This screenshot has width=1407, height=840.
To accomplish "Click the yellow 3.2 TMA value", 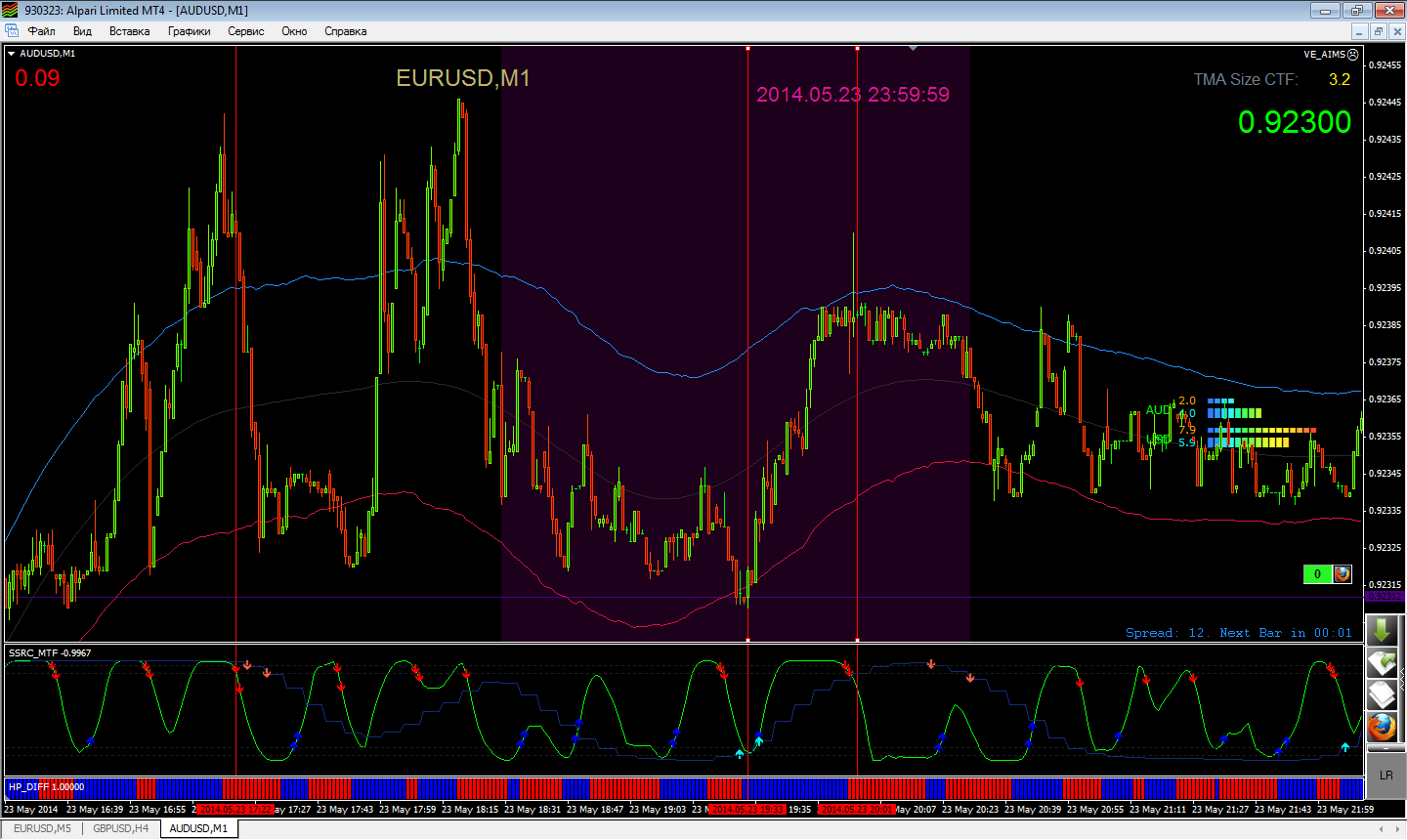I will pyautogui.click(x=1340, y=79).
